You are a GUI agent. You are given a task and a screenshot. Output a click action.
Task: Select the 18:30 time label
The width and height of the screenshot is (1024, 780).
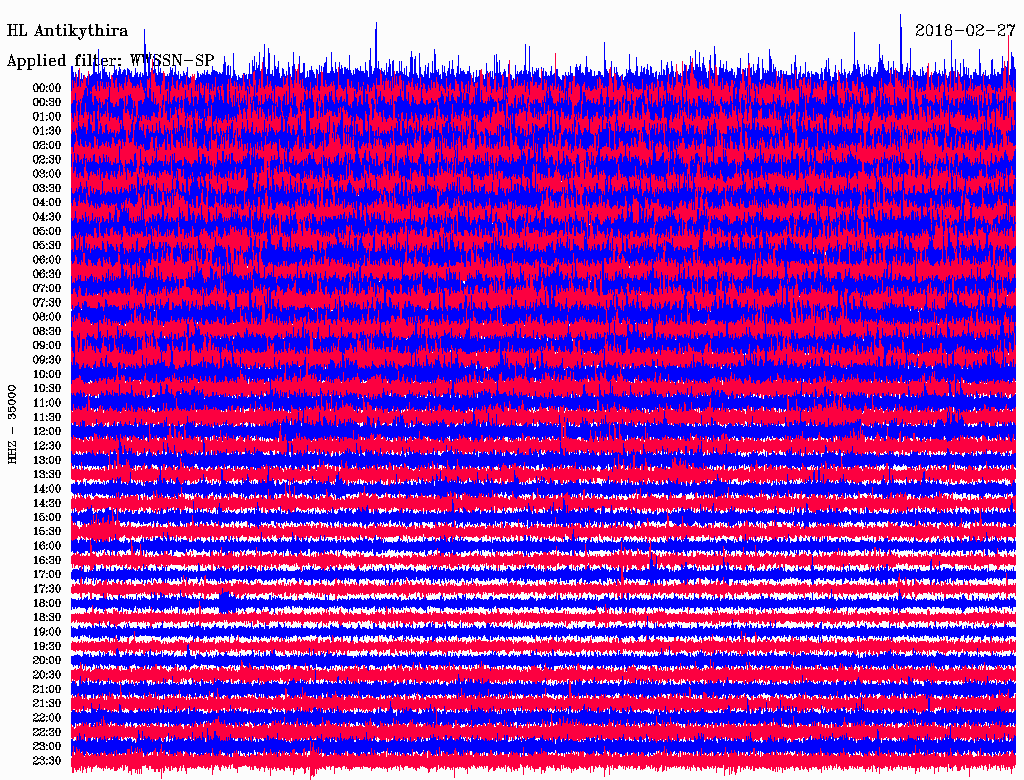(x=47, y=617)
